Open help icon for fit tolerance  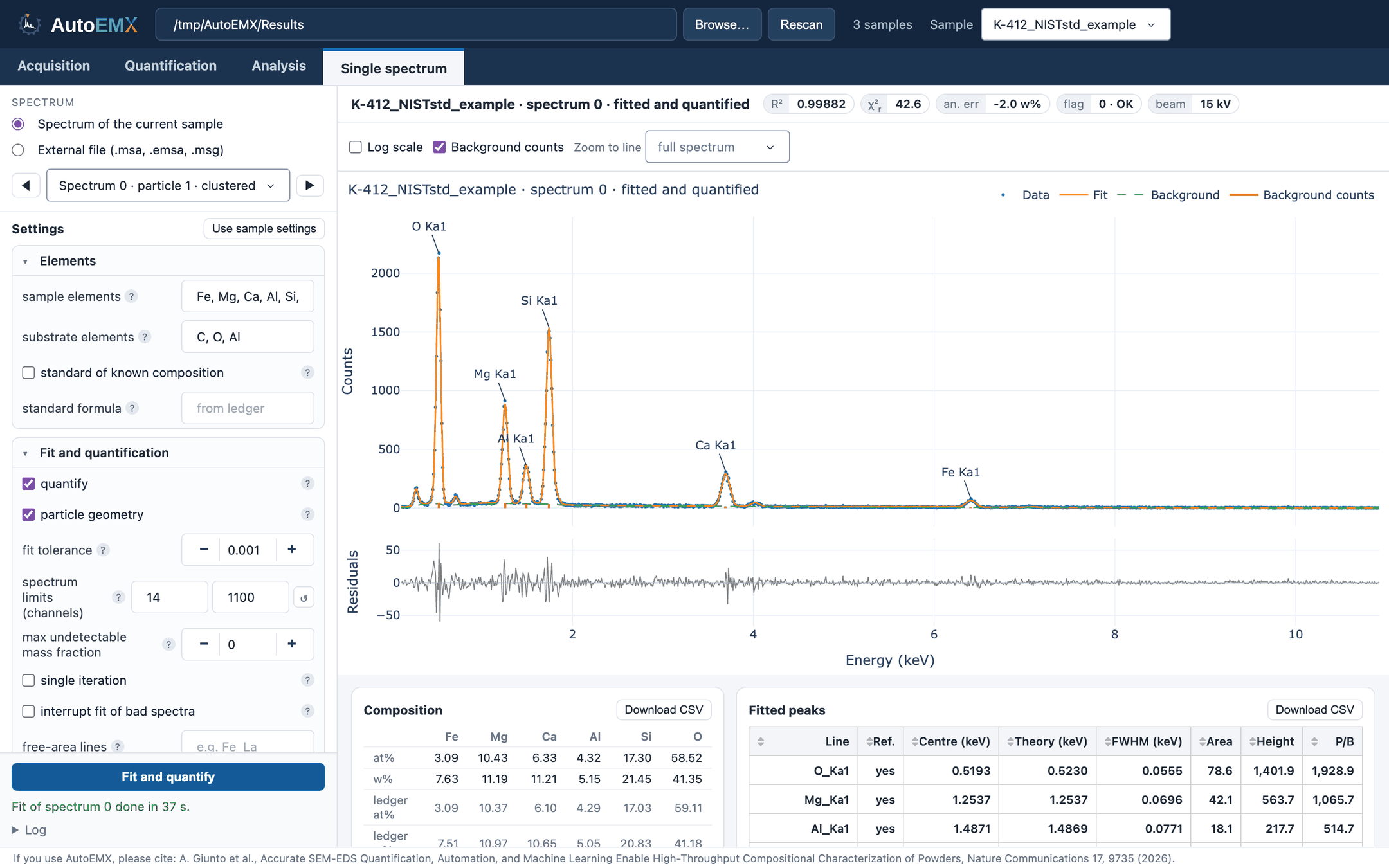click(103, 550)
